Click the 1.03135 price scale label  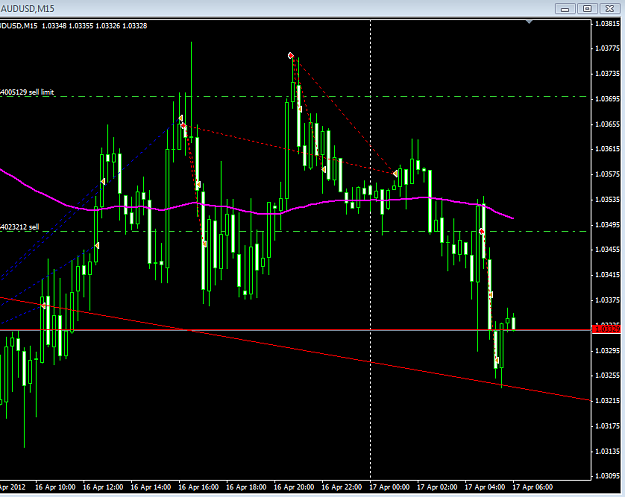click(x=607, y=451)
